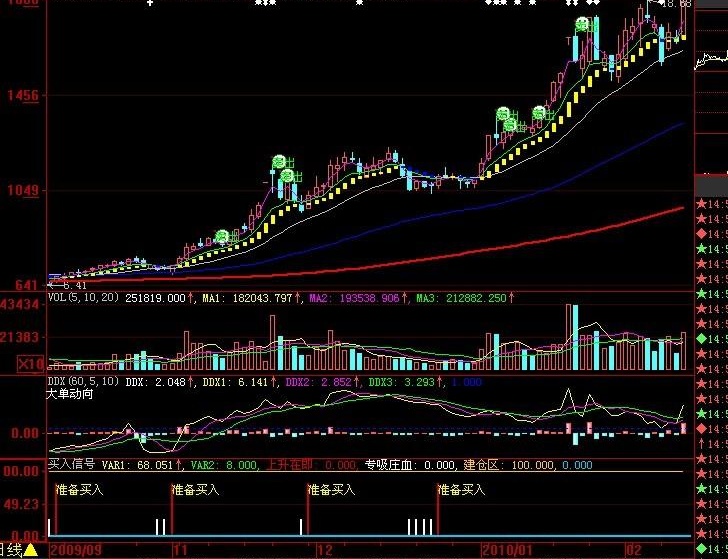Image resolution: width=728 pixels, height=559 pixels.
Task: Click the DDX: 2.048 value
Action: tap(156, 382)
